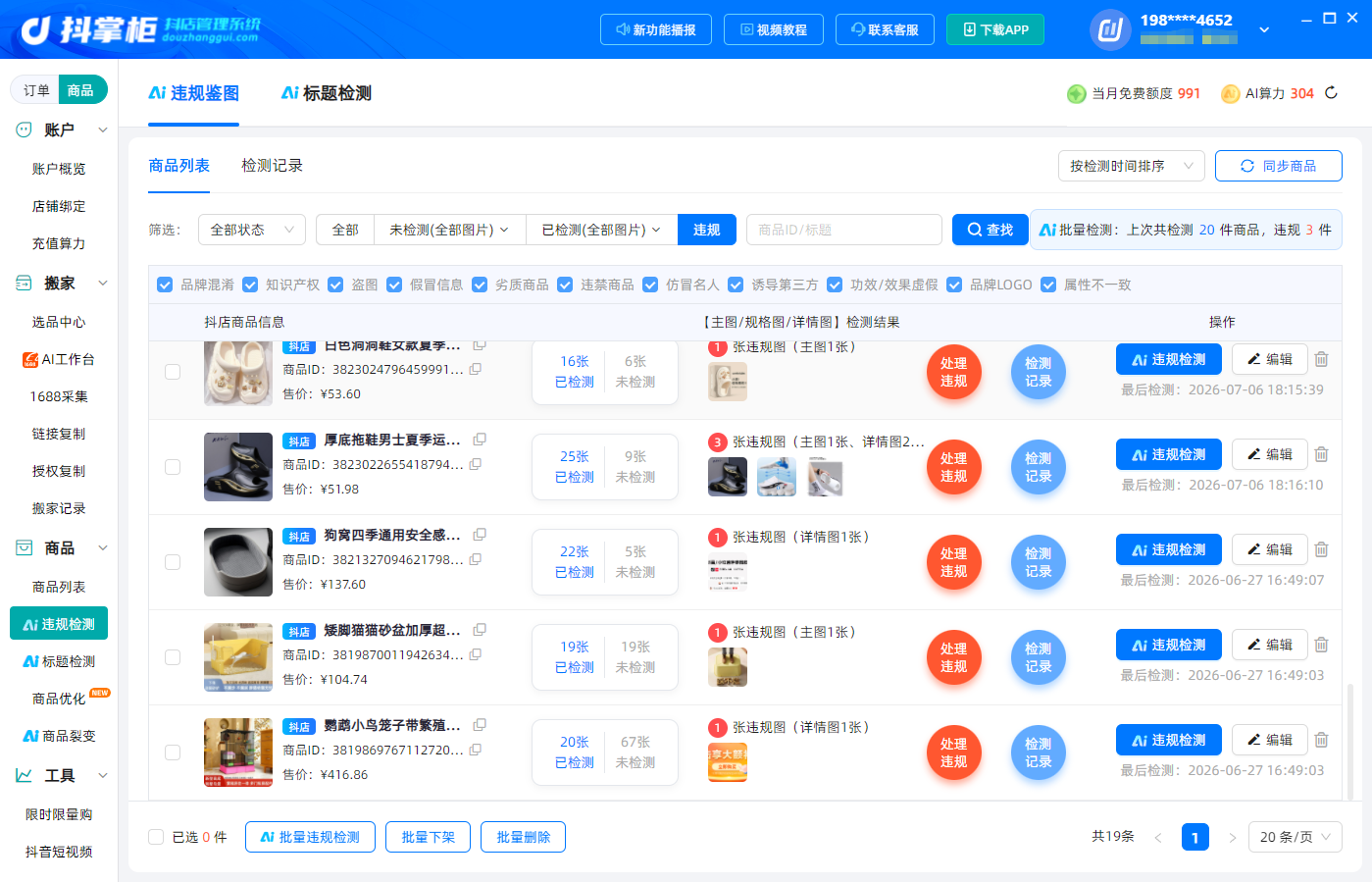1372x882 pixels.
Task: Click 违规检测 for the 鹦鹉小鸟笼子 product
Action: pyautogui.click(x=1169, y=740)
